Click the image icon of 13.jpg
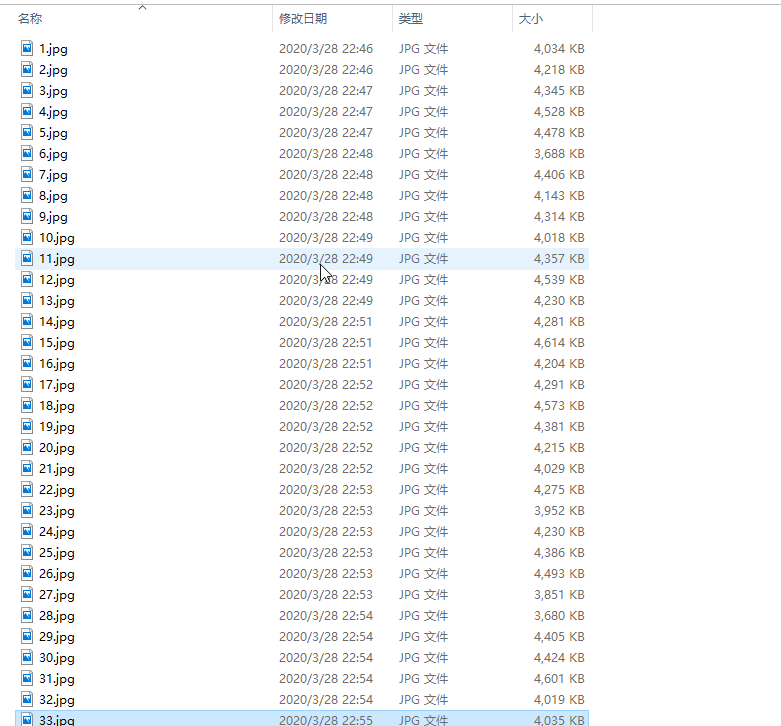 tap(27, 300)
